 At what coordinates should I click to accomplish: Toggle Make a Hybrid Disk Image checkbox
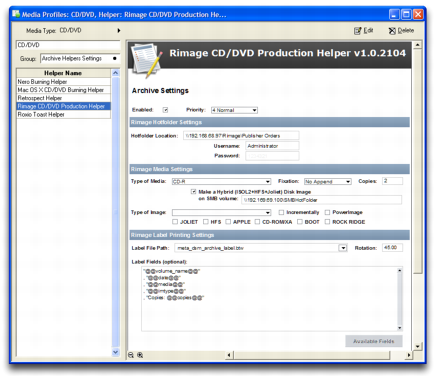click(x=193, y=192)
